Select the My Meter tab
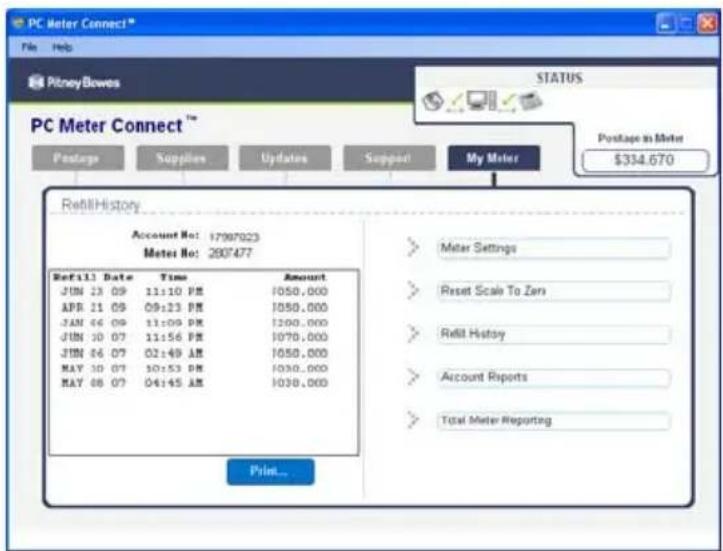Screen dimensions: 723x551 [493, 158]
